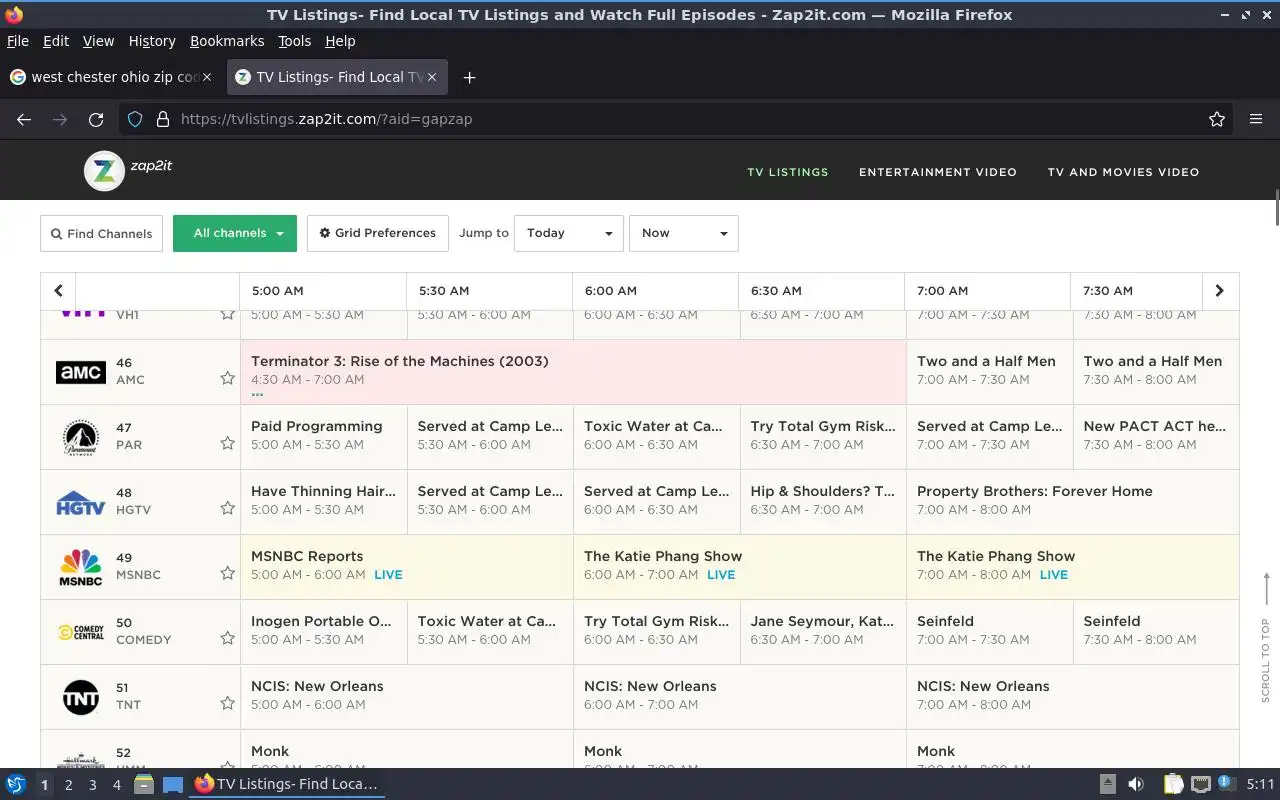Screen dimensions: 1280x800
Task: Open the Tools menu
Action: click(x=295, y=41)
